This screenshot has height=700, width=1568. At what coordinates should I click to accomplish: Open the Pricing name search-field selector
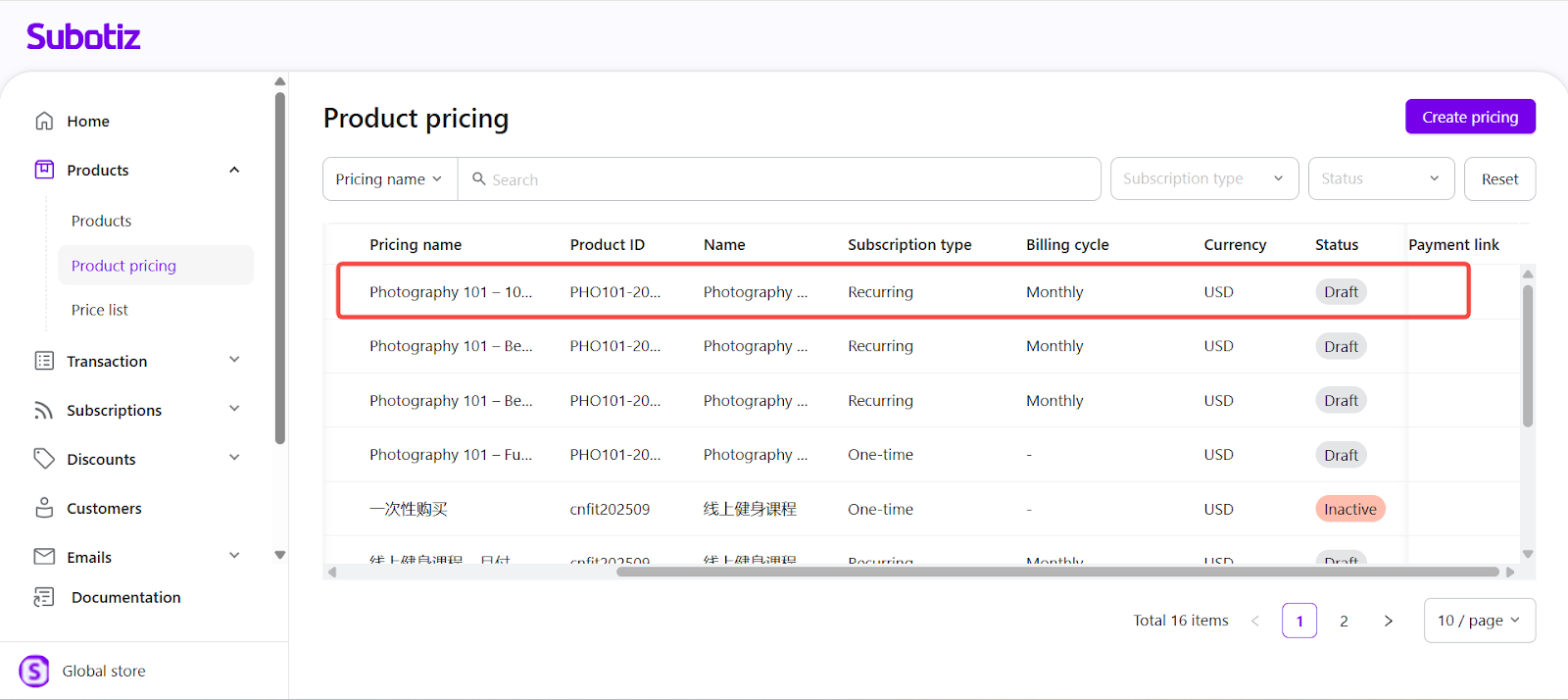click(389, 179)
